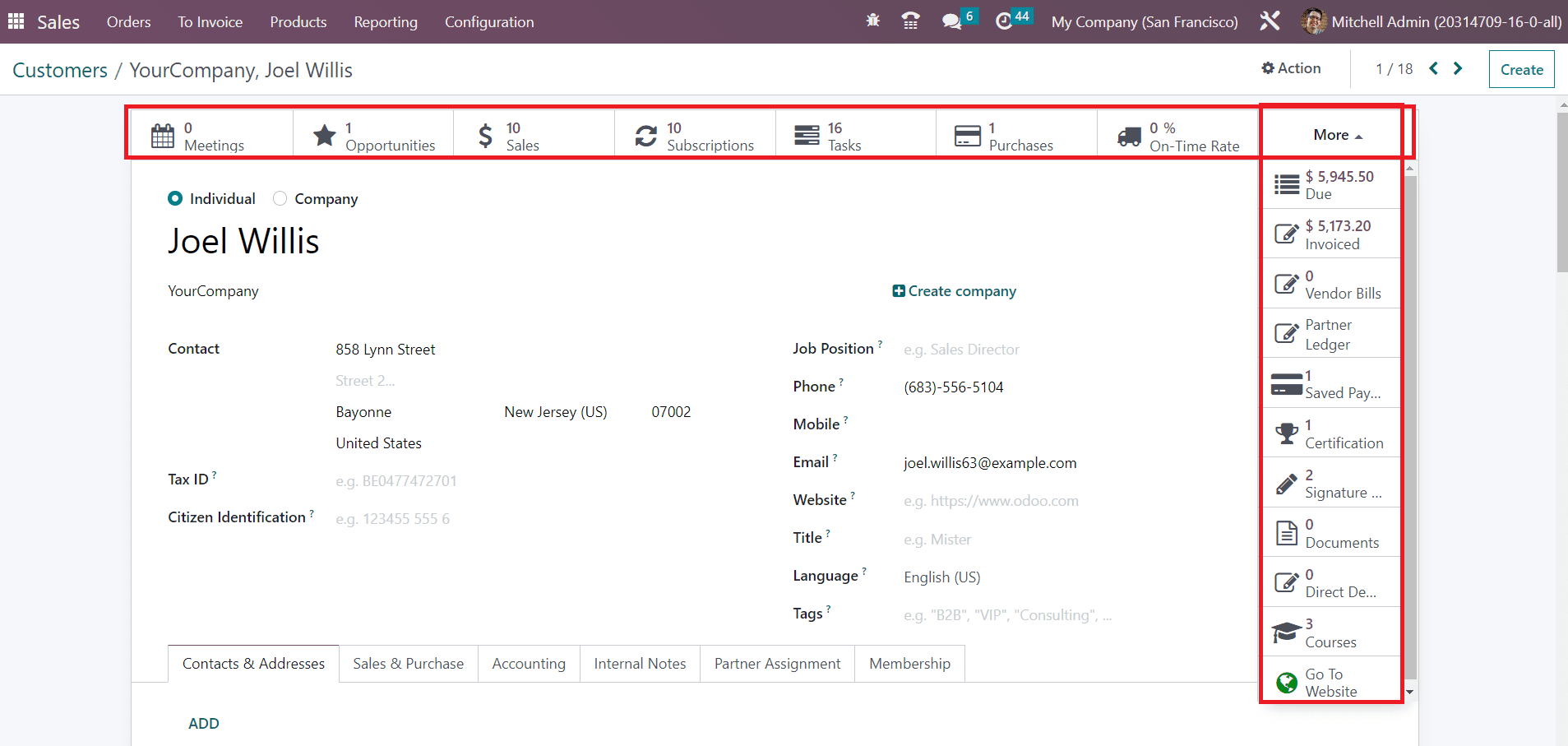Open the conversations chat icon
The image size is (1568, 746).
click(x=952, y=21)
